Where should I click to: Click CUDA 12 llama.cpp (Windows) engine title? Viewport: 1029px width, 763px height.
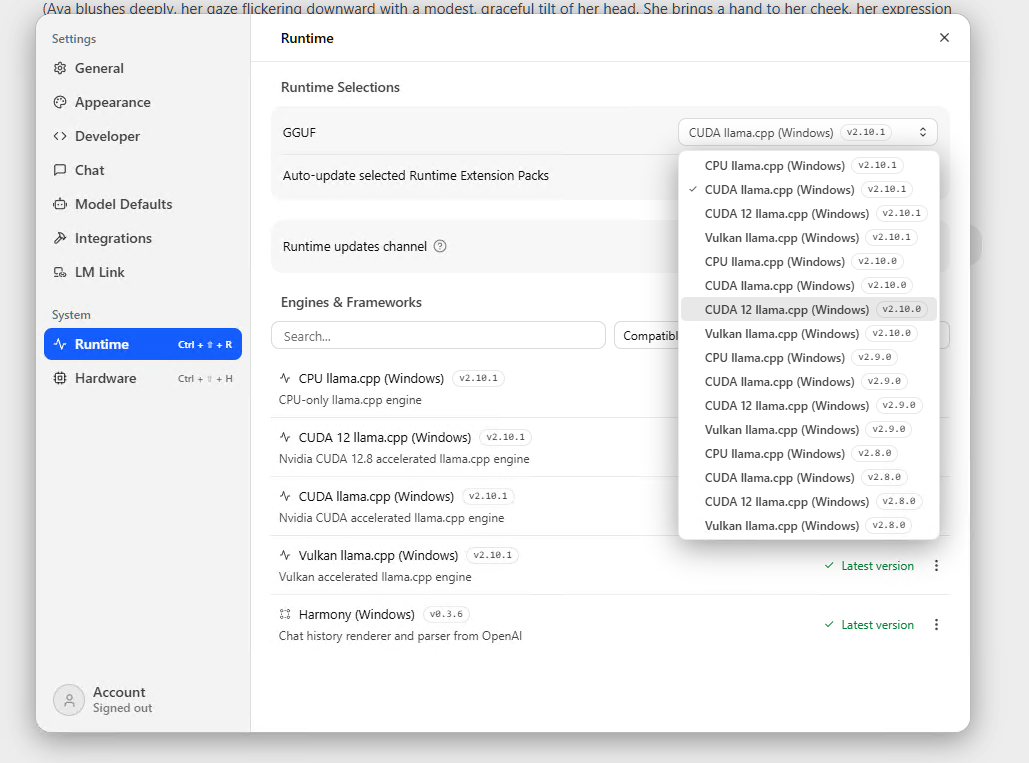(385, 438)
